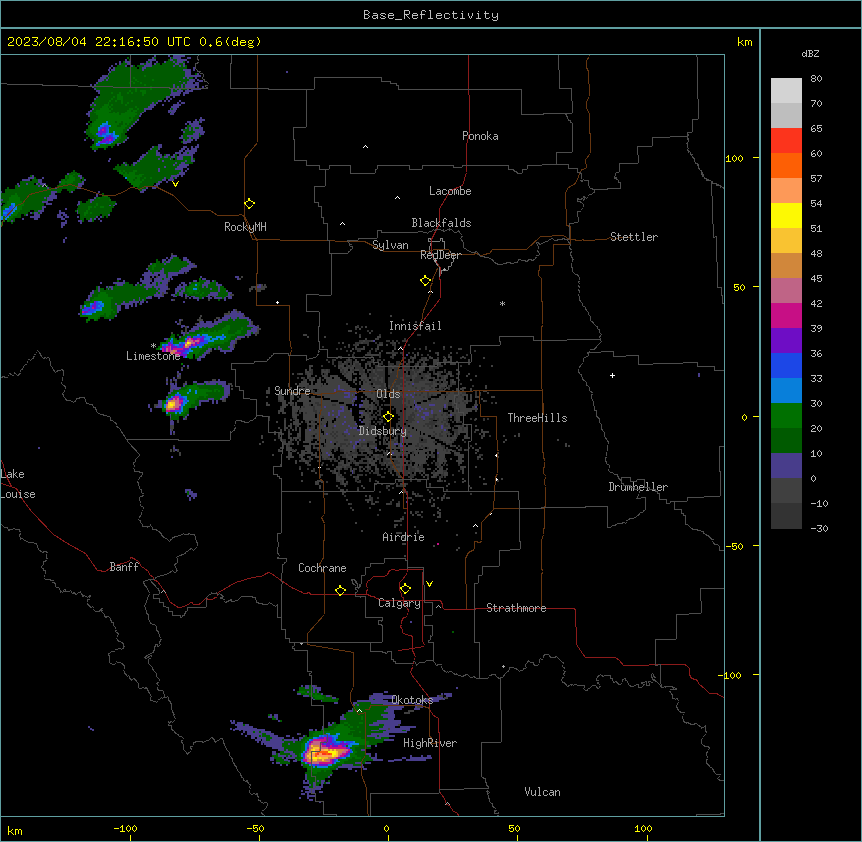This screenshot has width=862, height=842.
Task: Click the yellow diamond marker above RockyMH
Action: [249, 204]
